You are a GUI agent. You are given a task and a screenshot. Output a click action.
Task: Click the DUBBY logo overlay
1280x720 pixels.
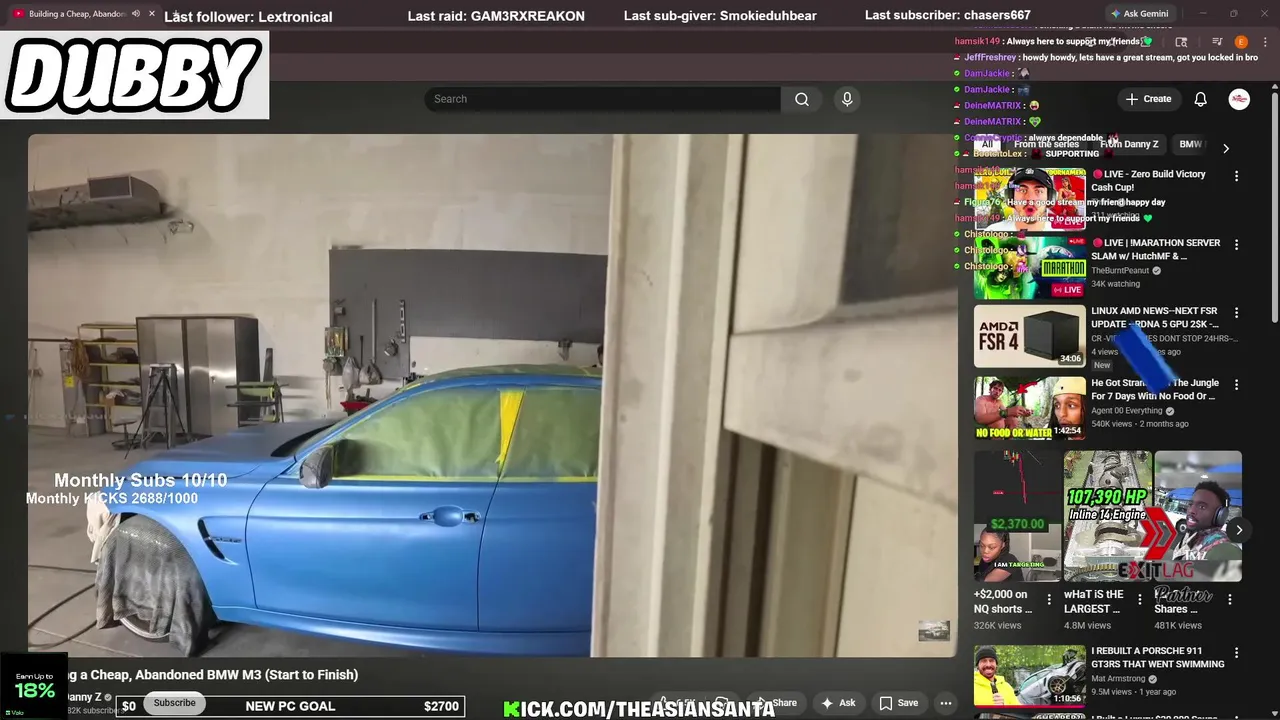click(134, 75)
